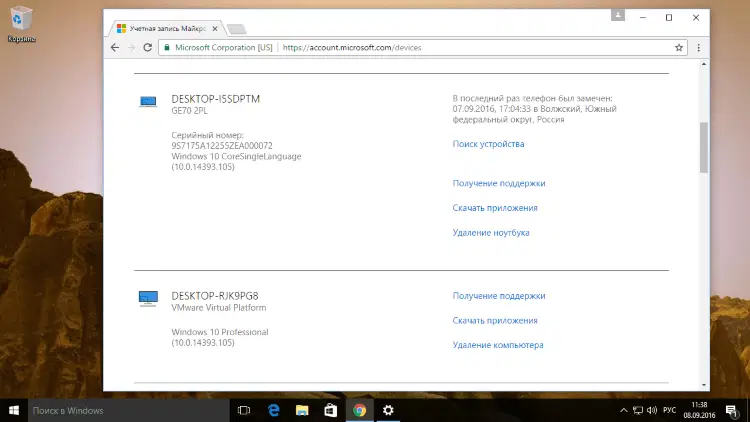The width and height of the screenshot is (750, 422).
Task: Open the Chrome three-dot menu
Action: click(698, 47)
